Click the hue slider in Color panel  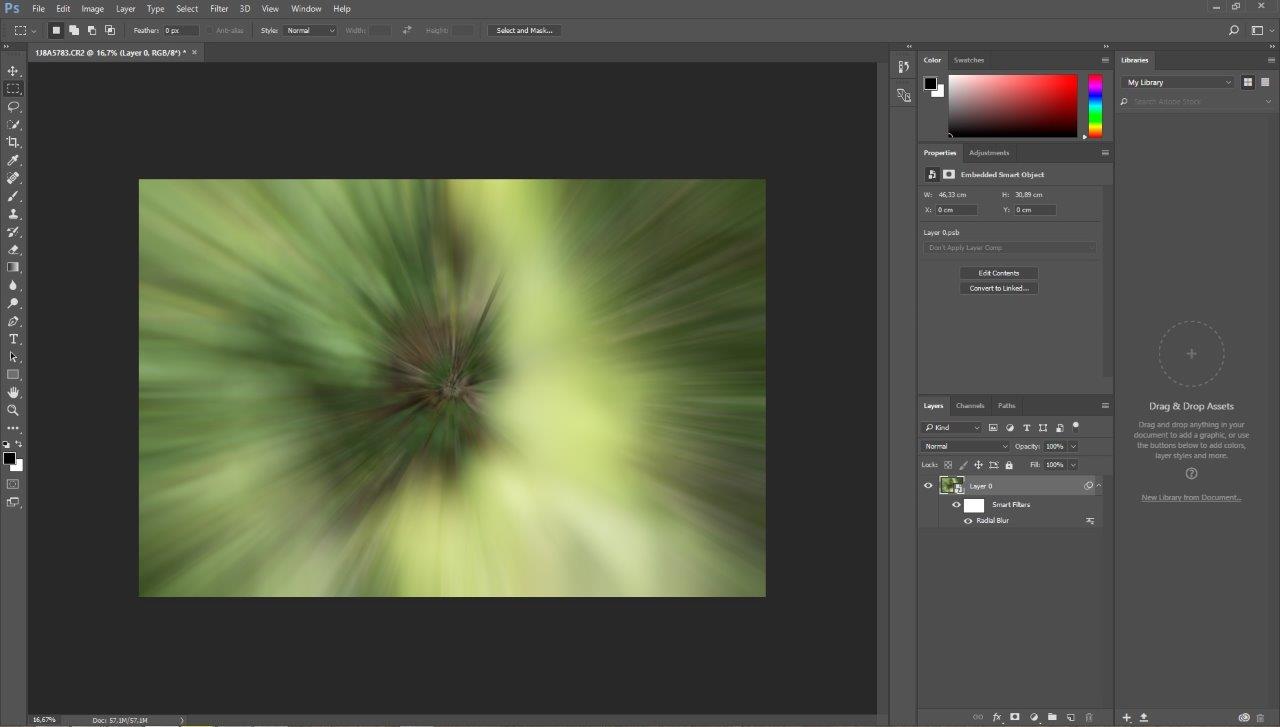1095,105
